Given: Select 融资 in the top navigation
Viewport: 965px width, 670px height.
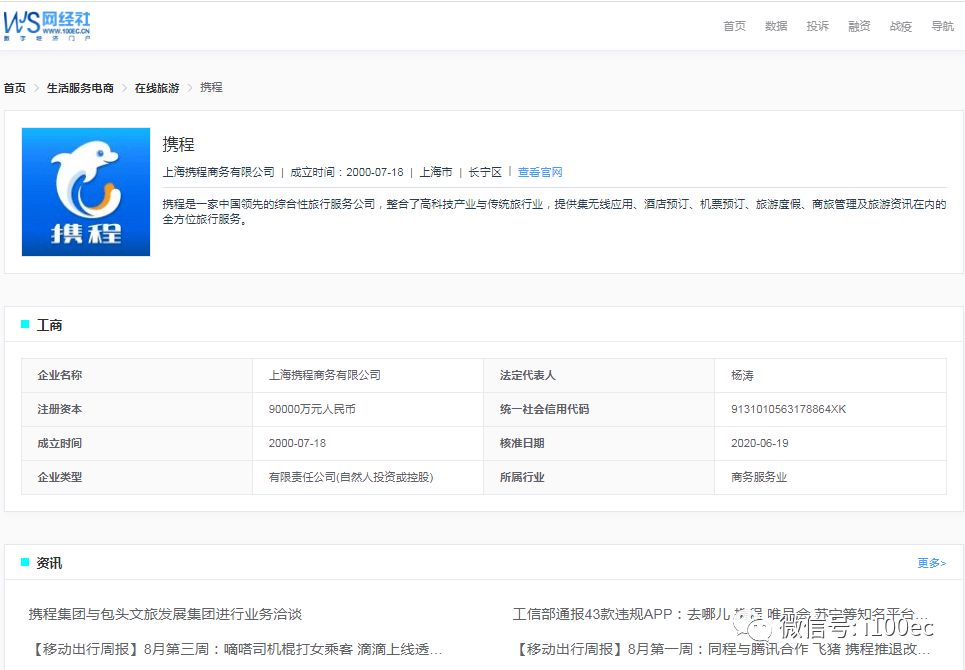Looking at the screenshot, I should click(859, 26).
